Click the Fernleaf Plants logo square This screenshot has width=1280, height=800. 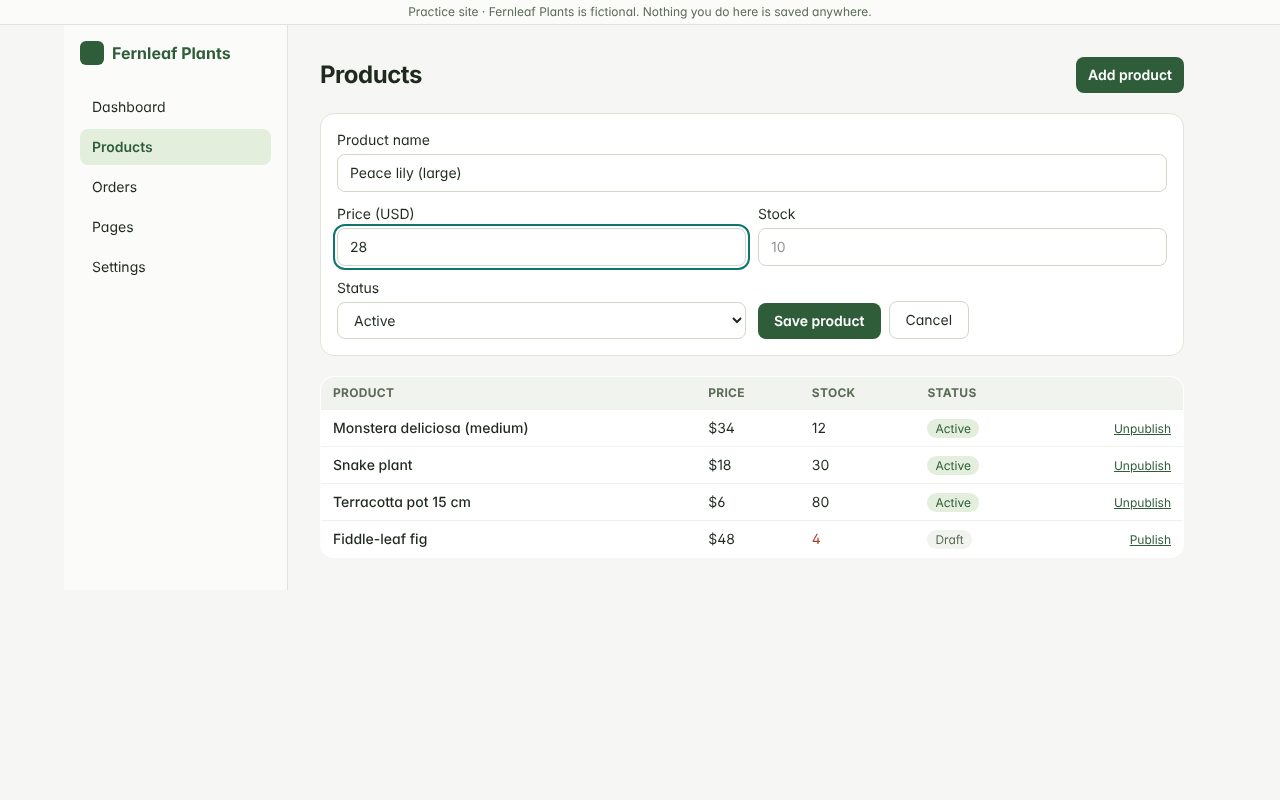click(x=92, y=53)
